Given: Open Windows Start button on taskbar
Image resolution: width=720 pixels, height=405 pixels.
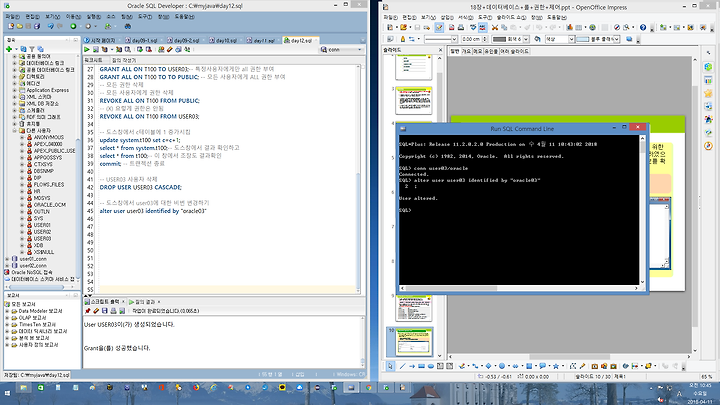Looking at the screenshot, I should 7,394.
